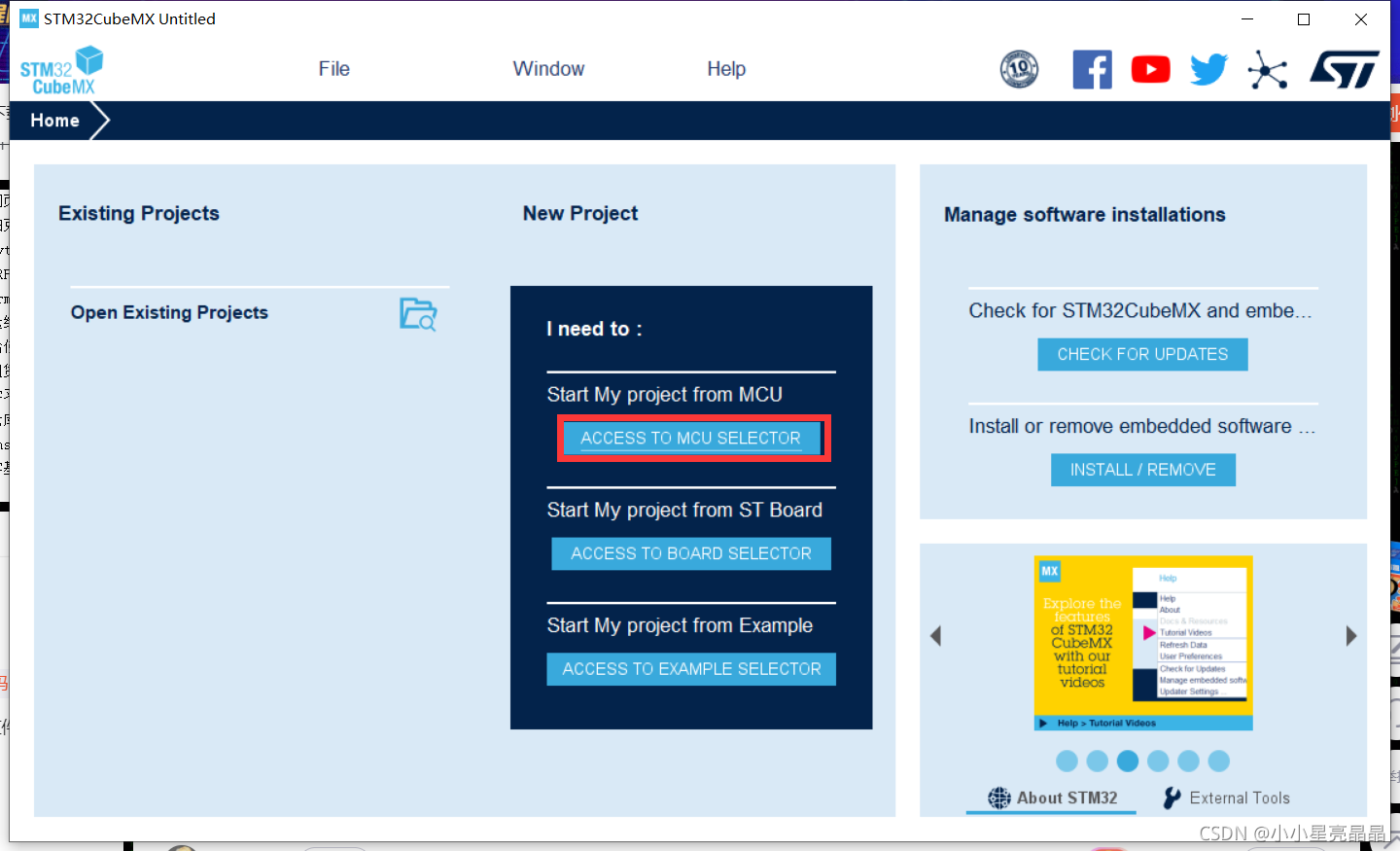Click 'Check for STM32CubeMX and embe...' text
The image size is (1400, 851).
coord(1140,311)
